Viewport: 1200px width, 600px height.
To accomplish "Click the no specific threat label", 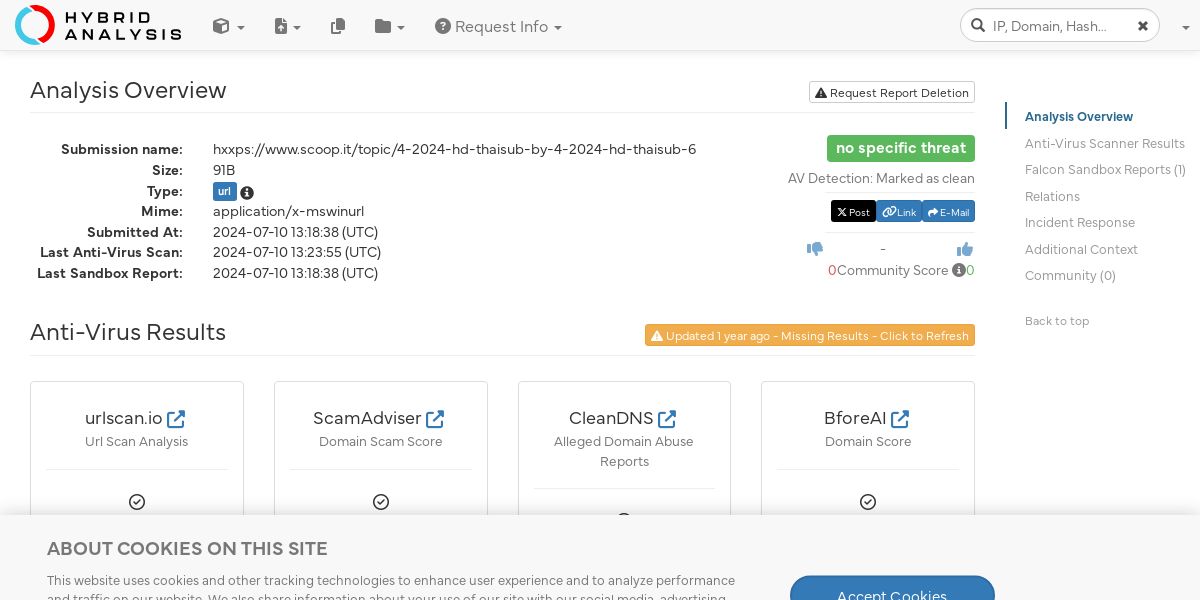I will click(x=901, y=148).
